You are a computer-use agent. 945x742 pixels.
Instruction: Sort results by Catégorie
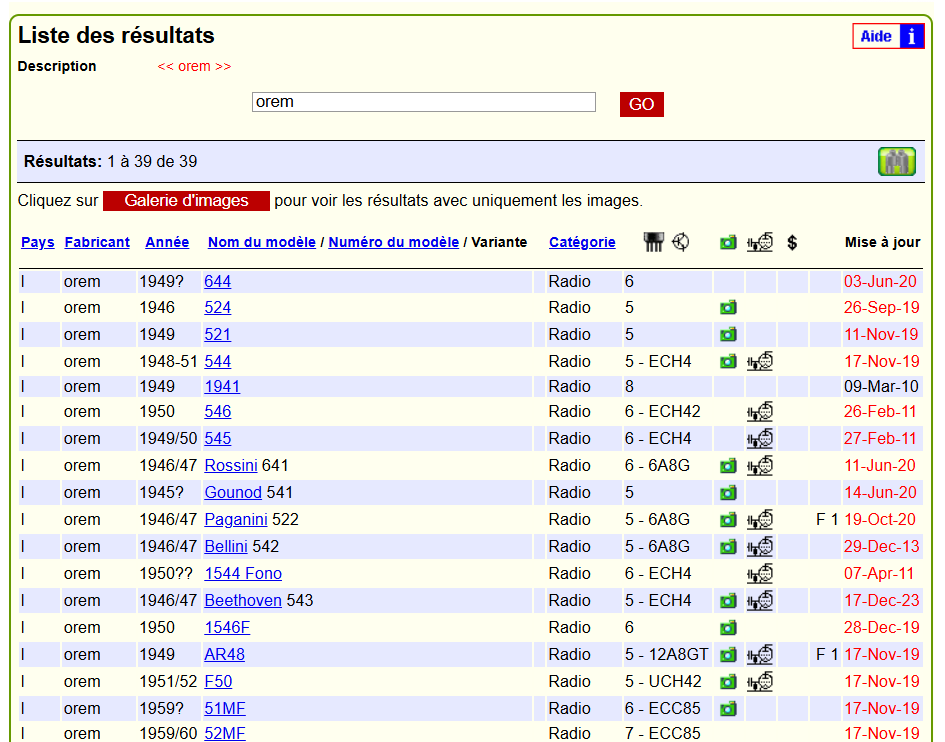pos(582,242)
